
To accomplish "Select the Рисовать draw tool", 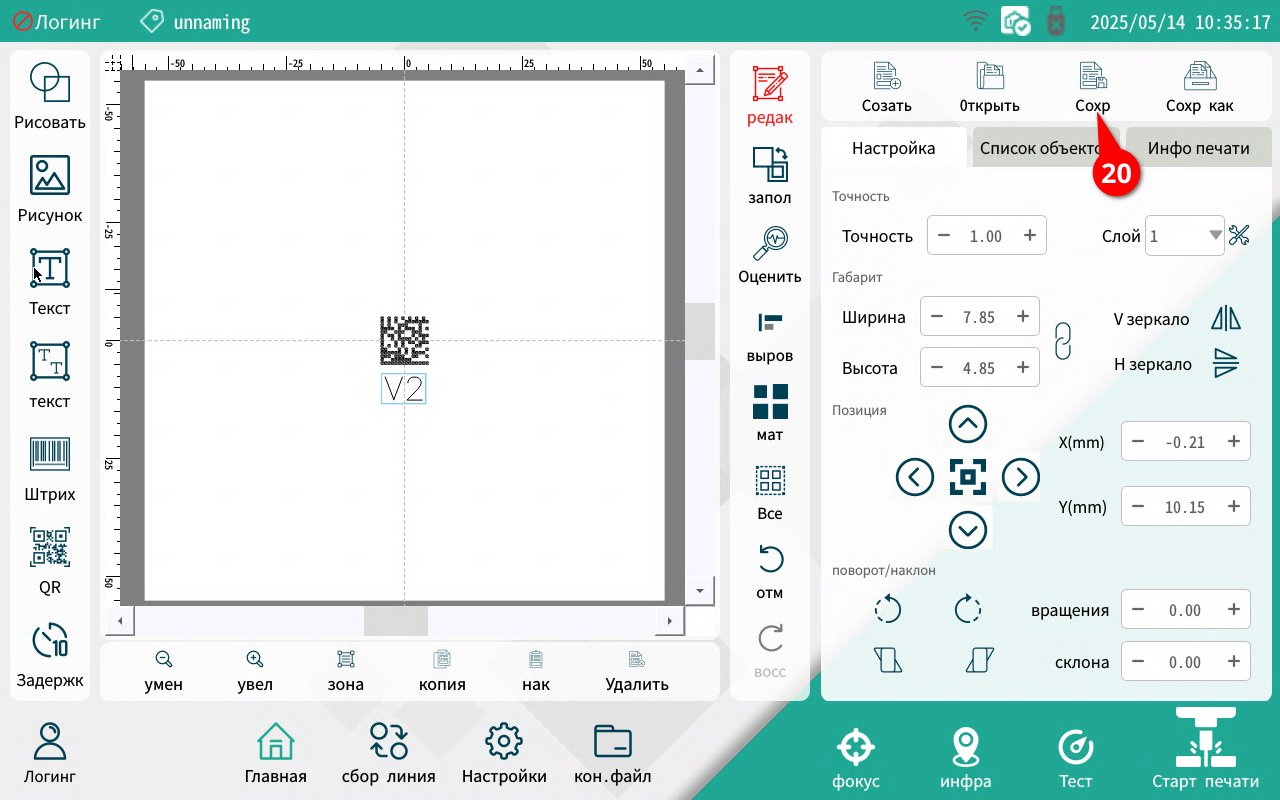I will 49,95.
